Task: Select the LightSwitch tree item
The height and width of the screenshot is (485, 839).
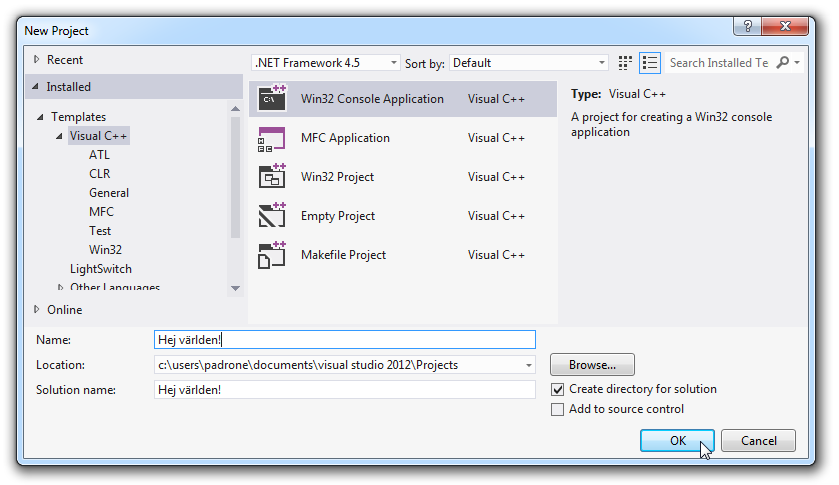Action: (101, 269)
